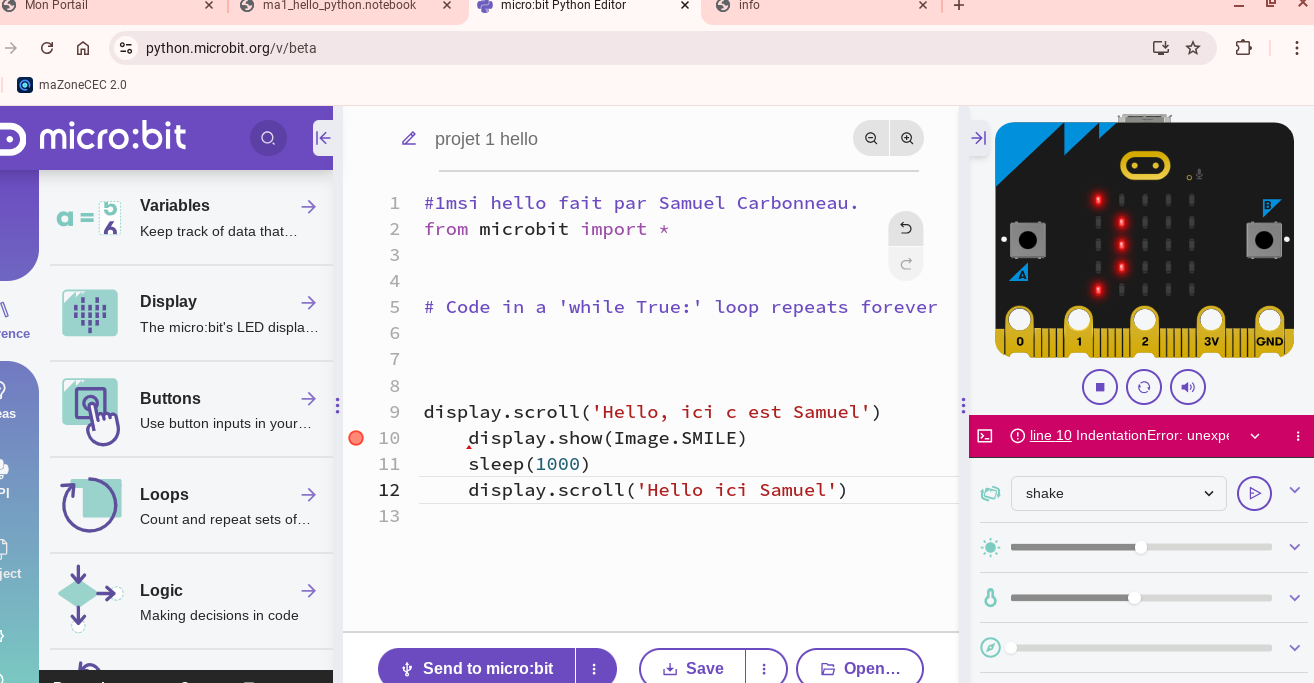1314x683 pixels.
Task: Open serial panel more options menu
Action: pos(1298,436)
